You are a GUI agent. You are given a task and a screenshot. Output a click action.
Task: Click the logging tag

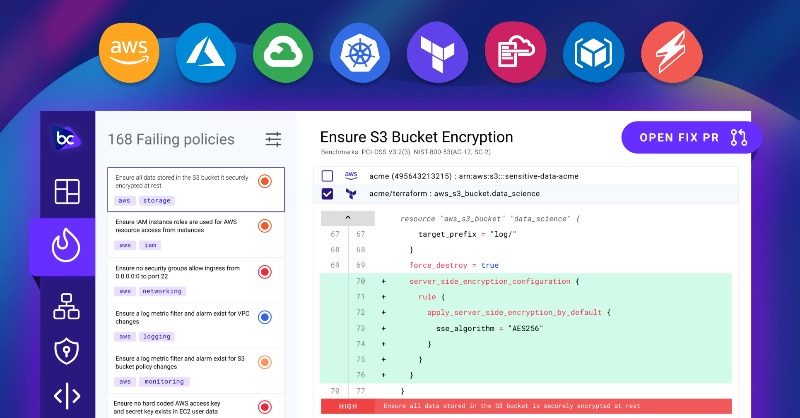pos(157,337)
